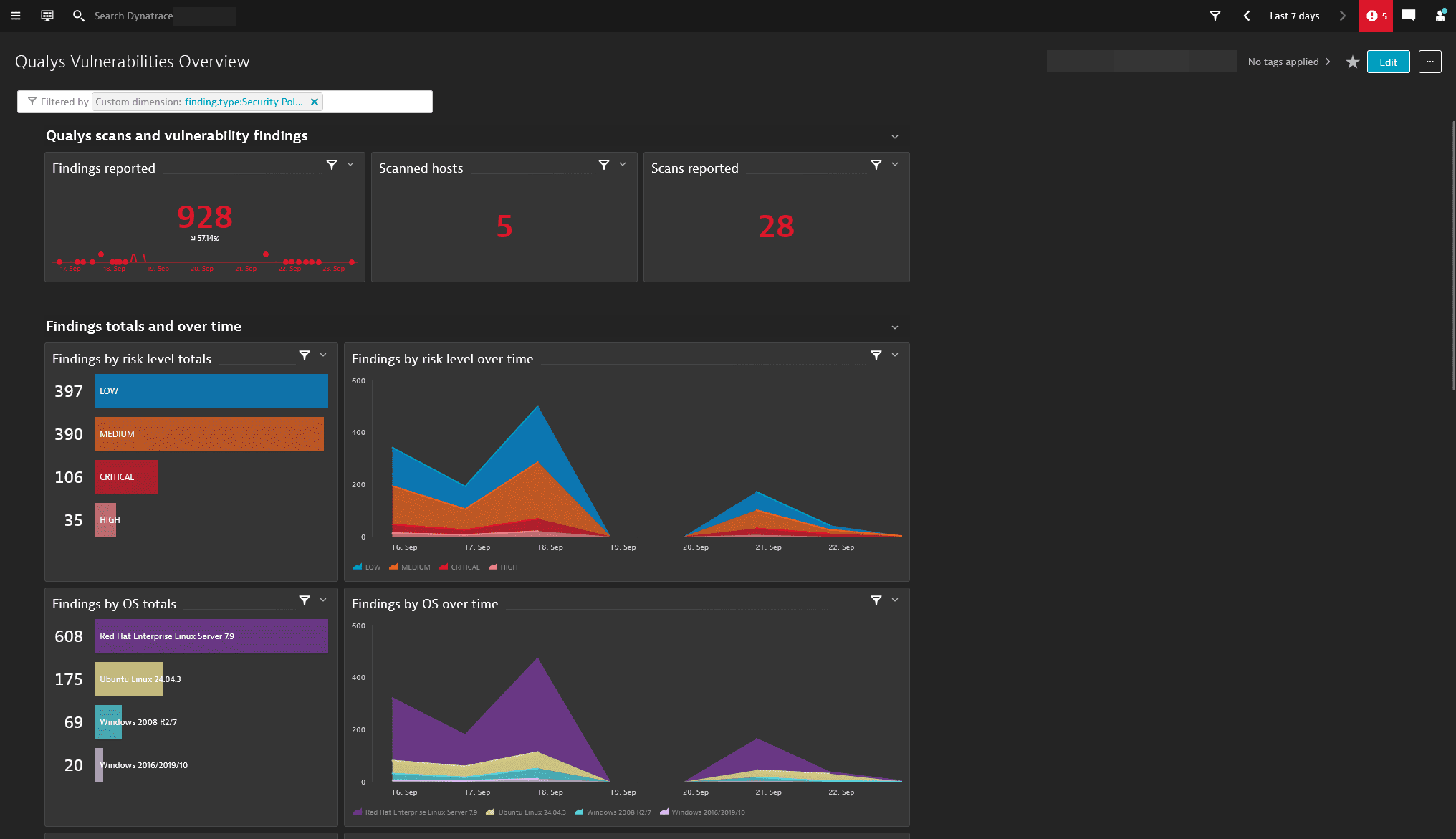Toggle MEDIUM series in risk level legend

(410, 567)
